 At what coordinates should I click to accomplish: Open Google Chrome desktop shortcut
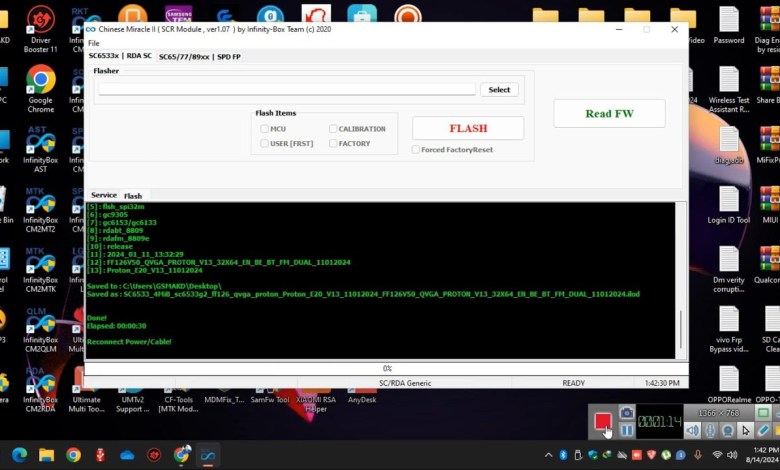(41, 84)
